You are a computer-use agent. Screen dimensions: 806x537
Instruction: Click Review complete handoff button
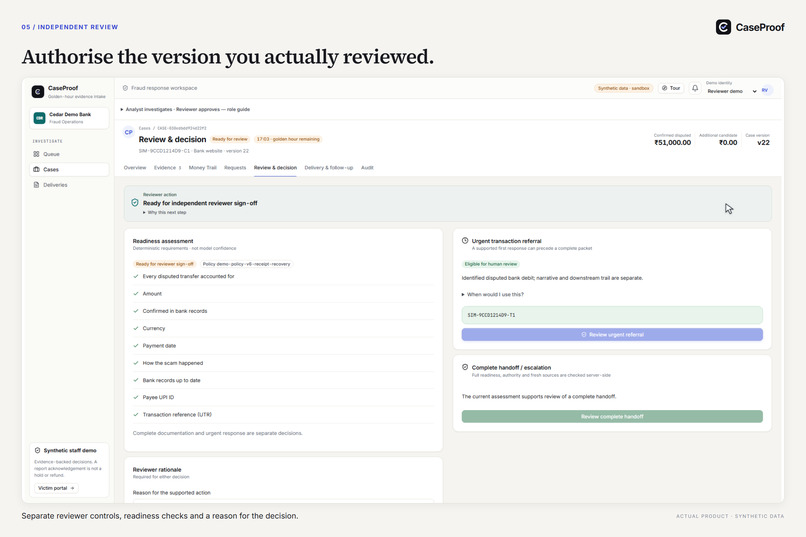[612, 416]
